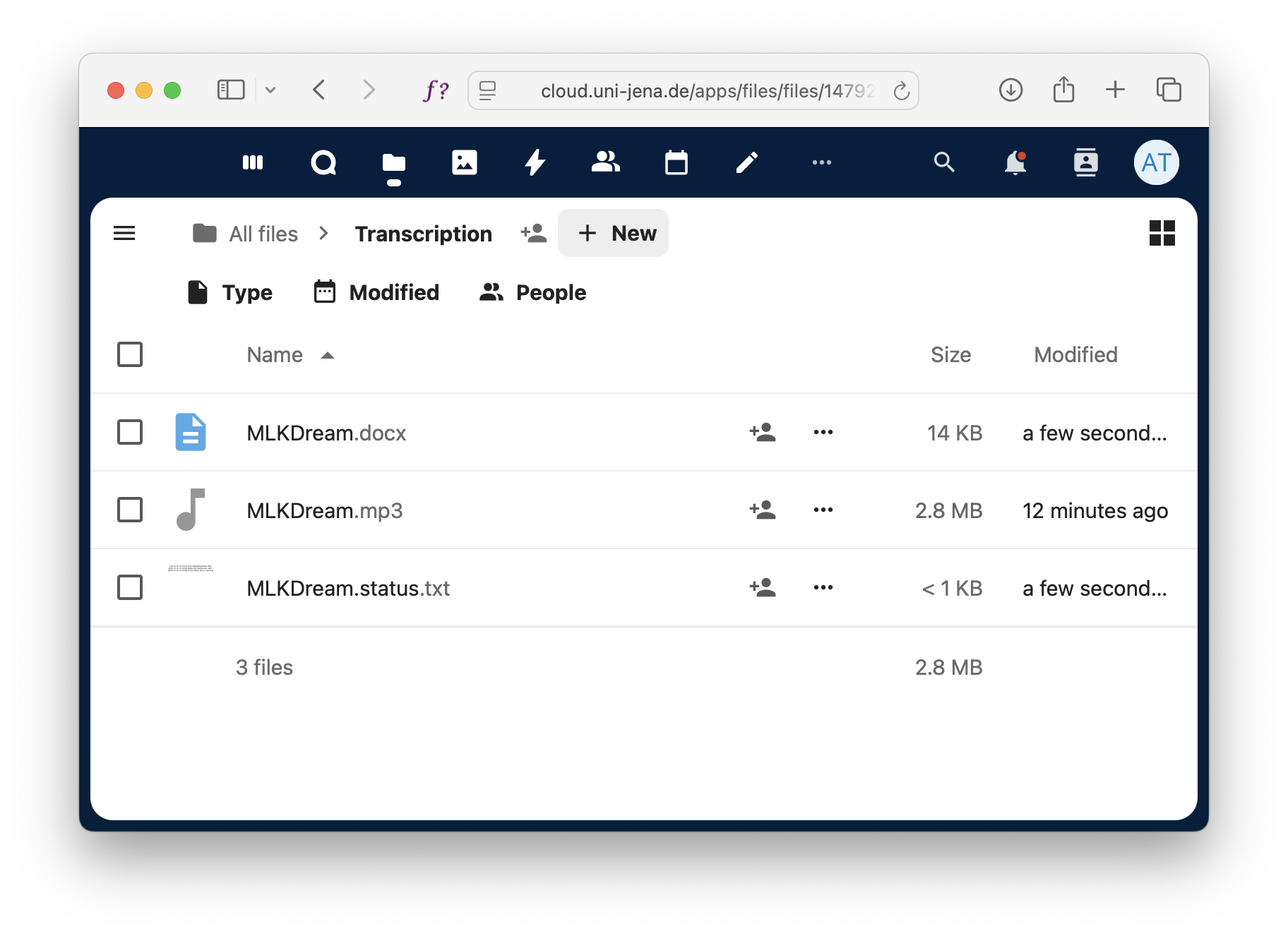Expand the Type filter dropdown
1288x936 pixels.
(230, 292)
